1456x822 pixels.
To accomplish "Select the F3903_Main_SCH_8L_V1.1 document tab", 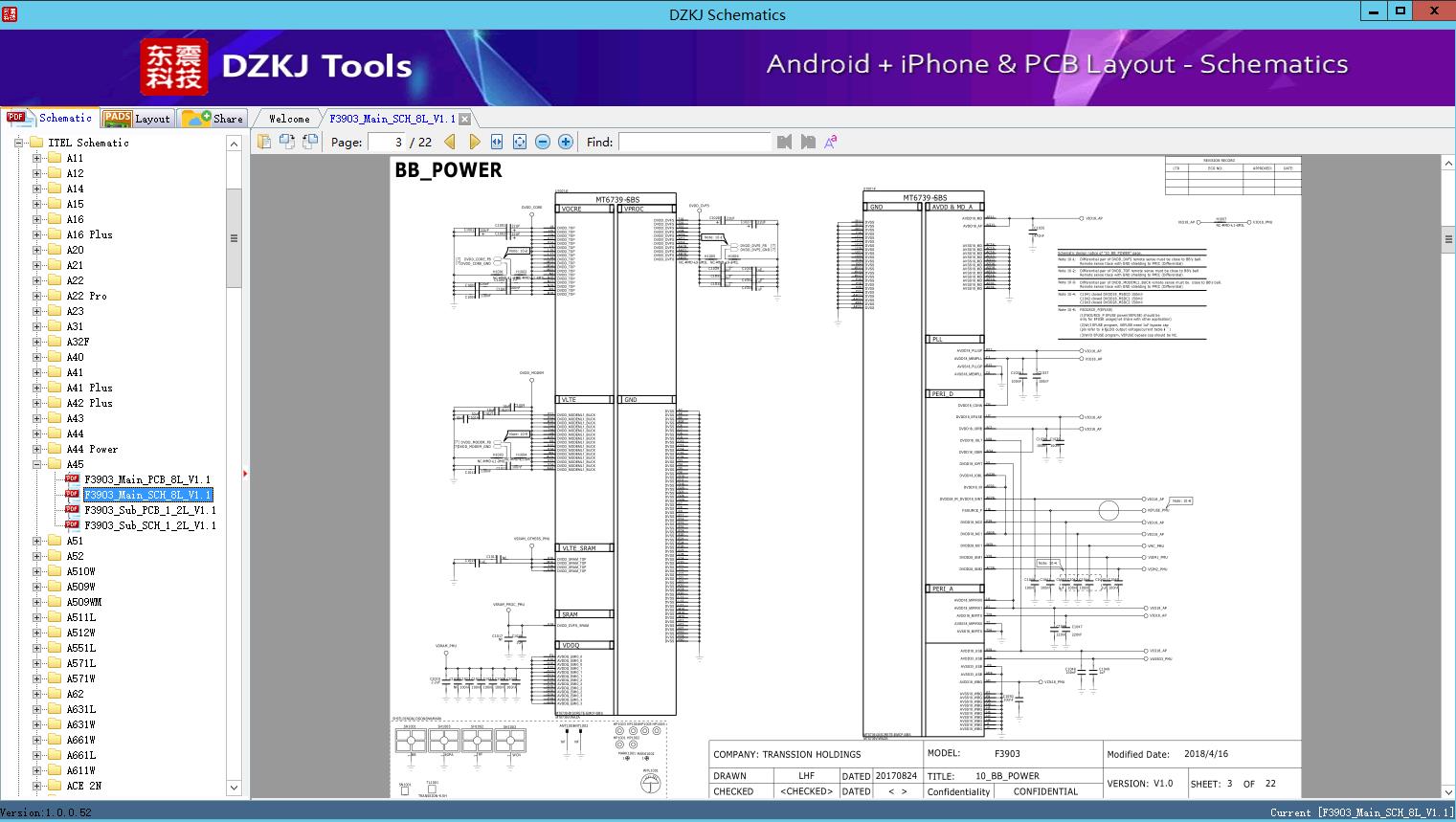I will point(392,119).
